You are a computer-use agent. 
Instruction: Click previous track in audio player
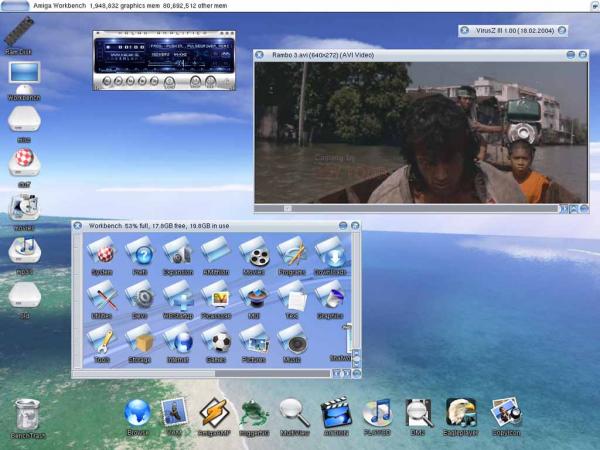pyautogui.click(x=107, y=81)
